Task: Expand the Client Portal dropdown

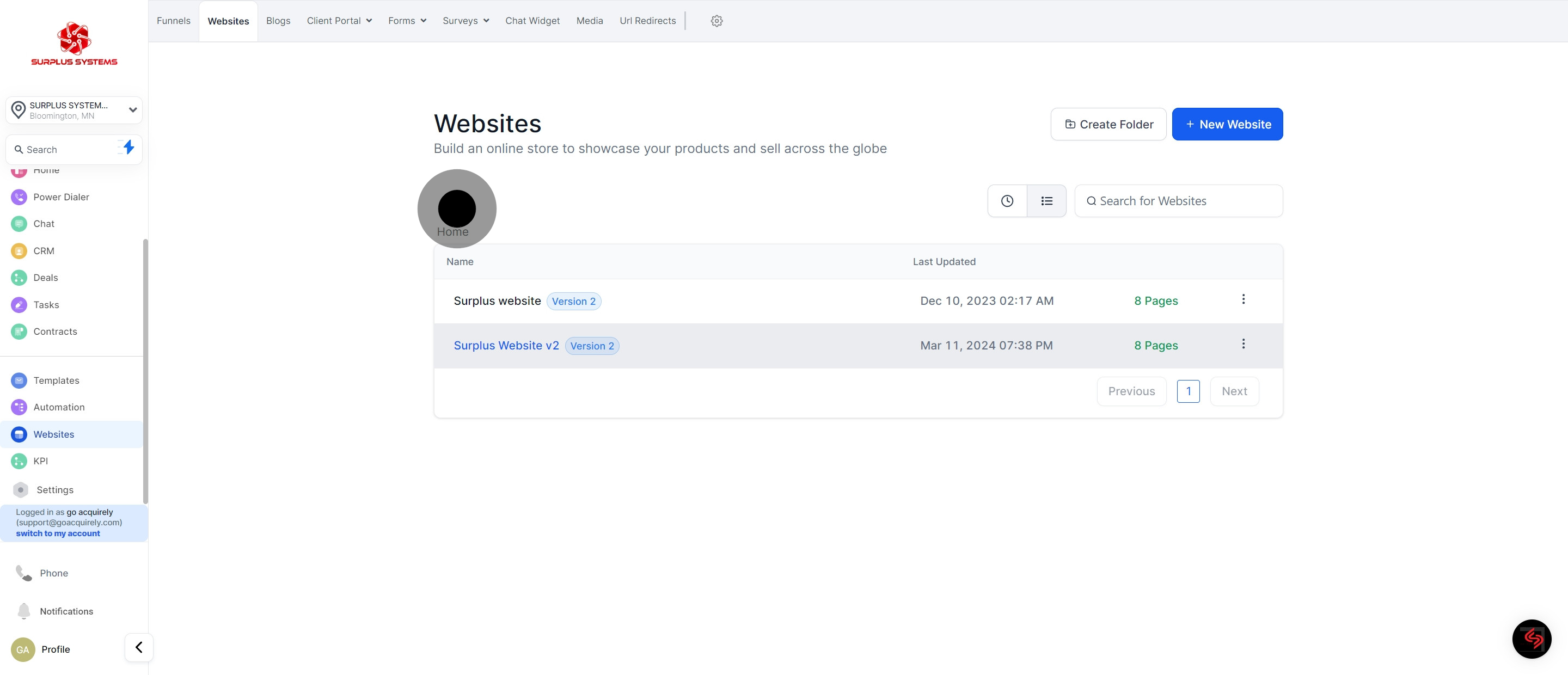Action: (x=339, y=20)
